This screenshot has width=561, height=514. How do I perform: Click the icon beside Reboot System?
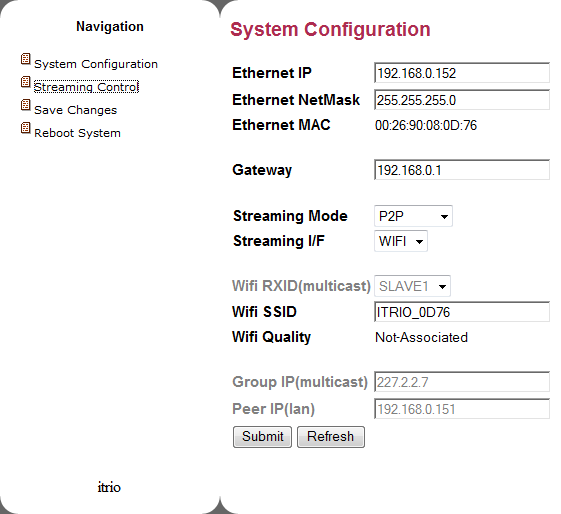coord(25,128)
